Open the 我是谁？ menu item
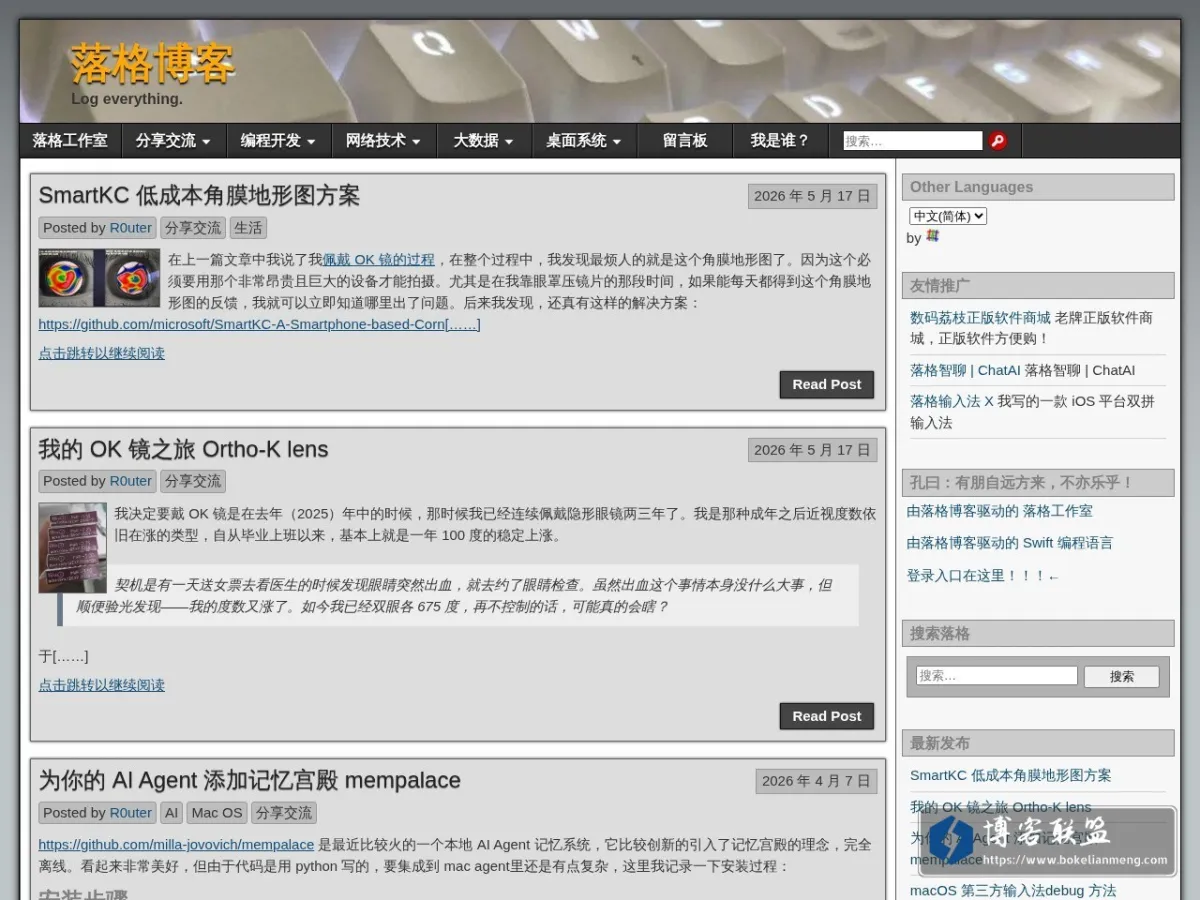The height and width of the screenshot is (900, 1200). pos(781,141)
